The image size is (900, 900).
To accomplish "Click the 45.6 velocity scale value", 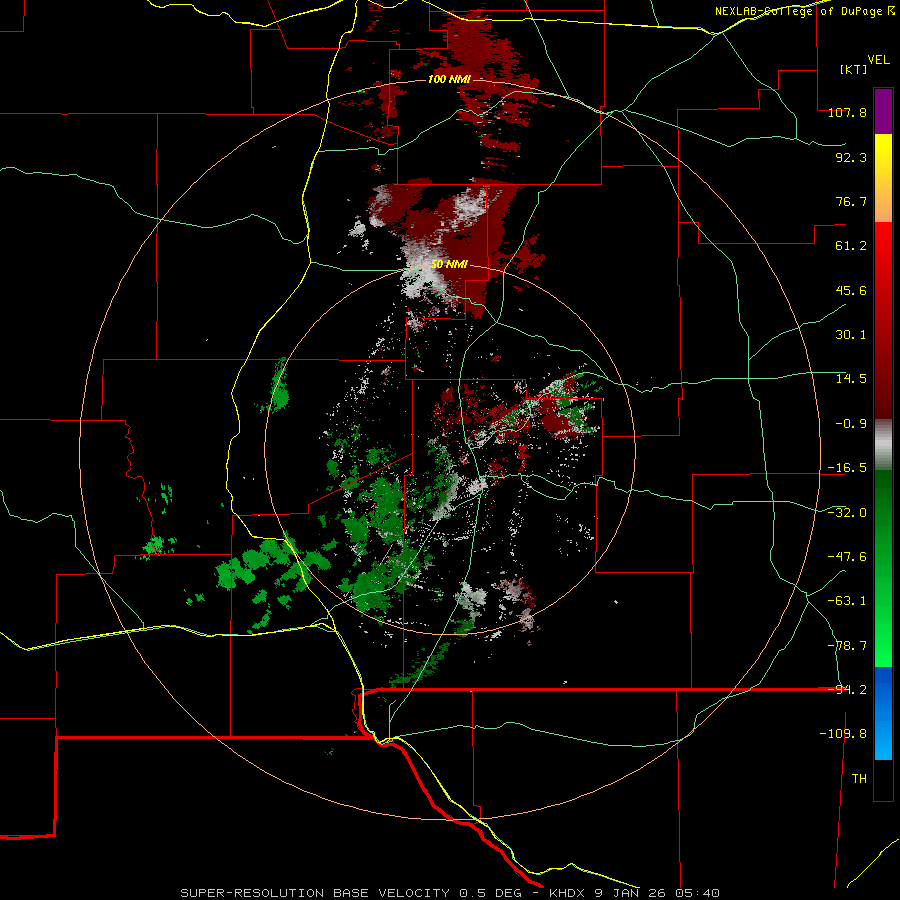I will point(851,290).
